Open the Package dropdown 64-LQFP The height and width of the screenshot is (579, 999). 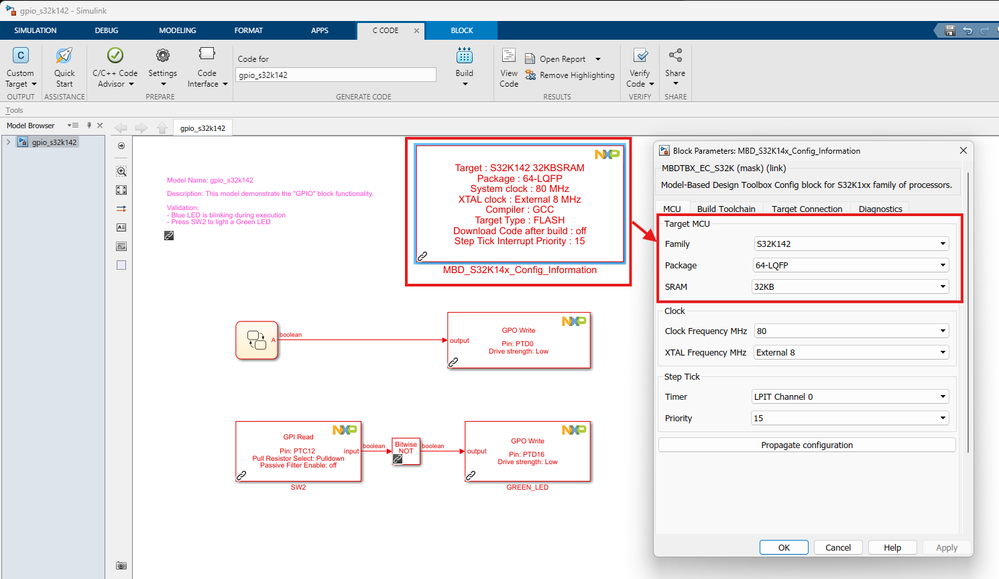(851, 265)
